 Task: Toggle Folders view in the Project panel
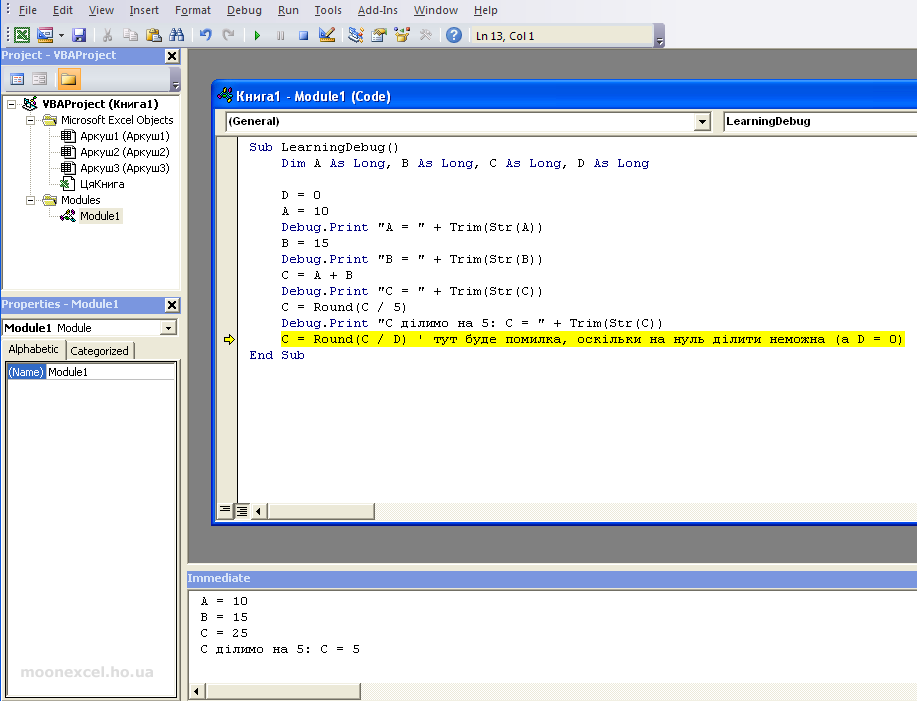(x=68, y=79)
